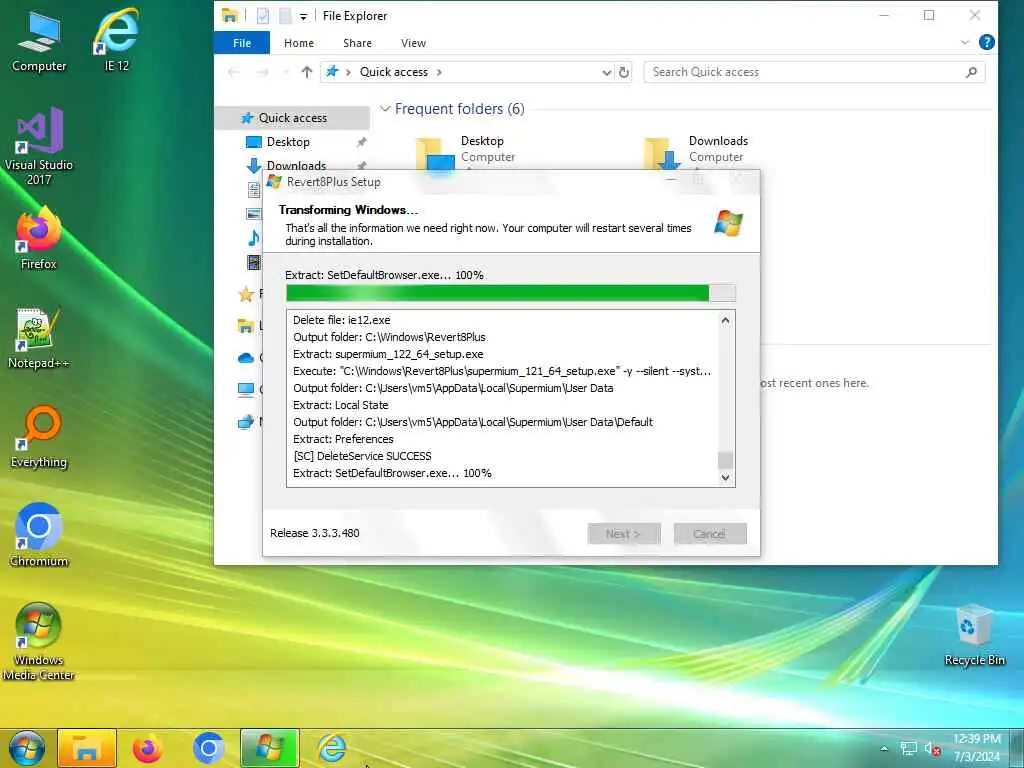
Task: Open the address bar history dropdown
Action: coord(606,72)
